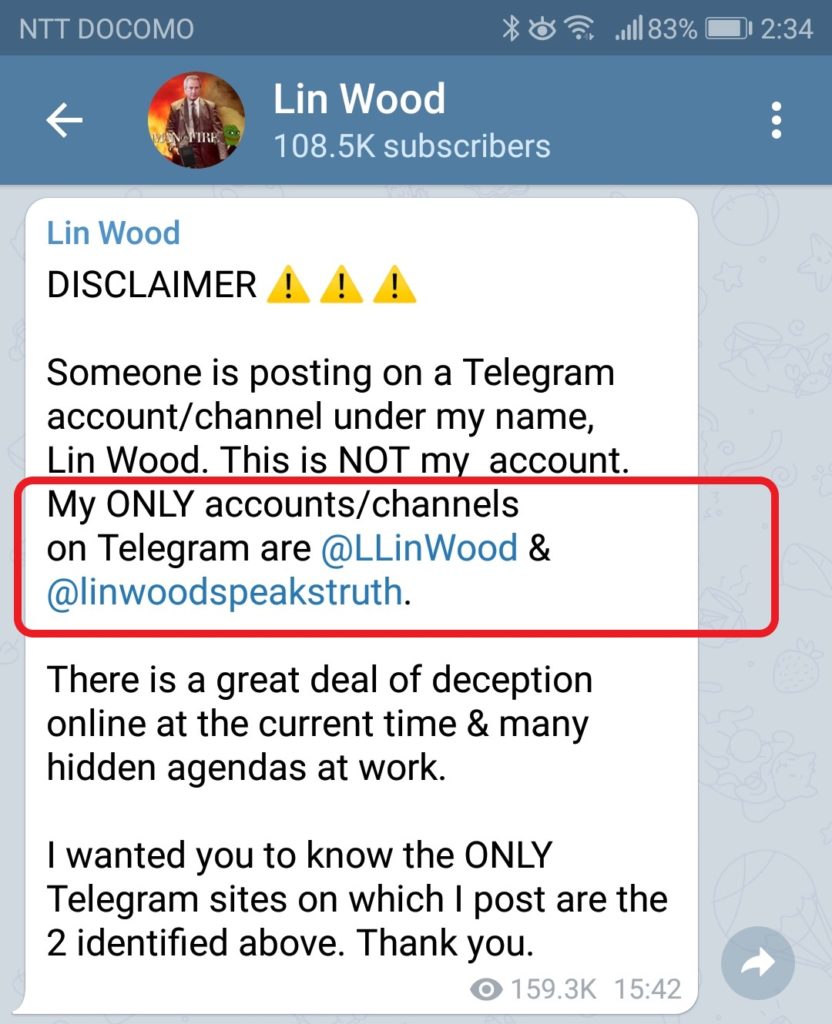Tap the 159.3K view count
The image size is (832, 1024).
click(x=553, y=989)
